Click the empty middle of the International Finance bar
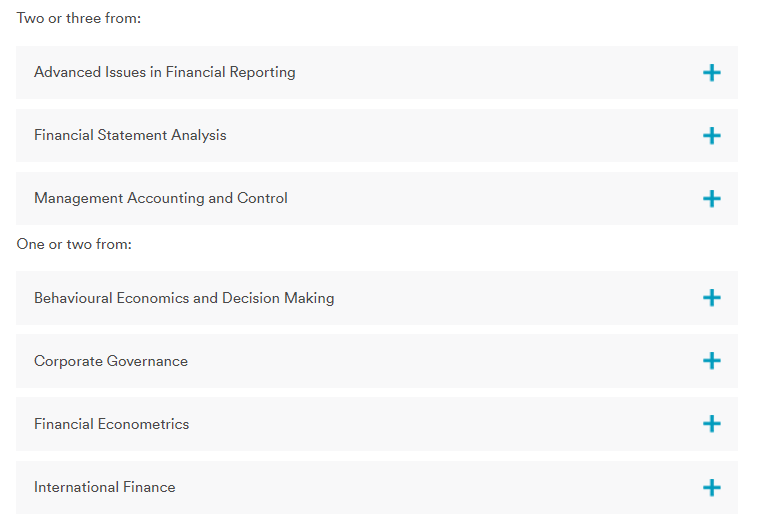Viewport: 761px width, 525px height. tap(440, 487)
